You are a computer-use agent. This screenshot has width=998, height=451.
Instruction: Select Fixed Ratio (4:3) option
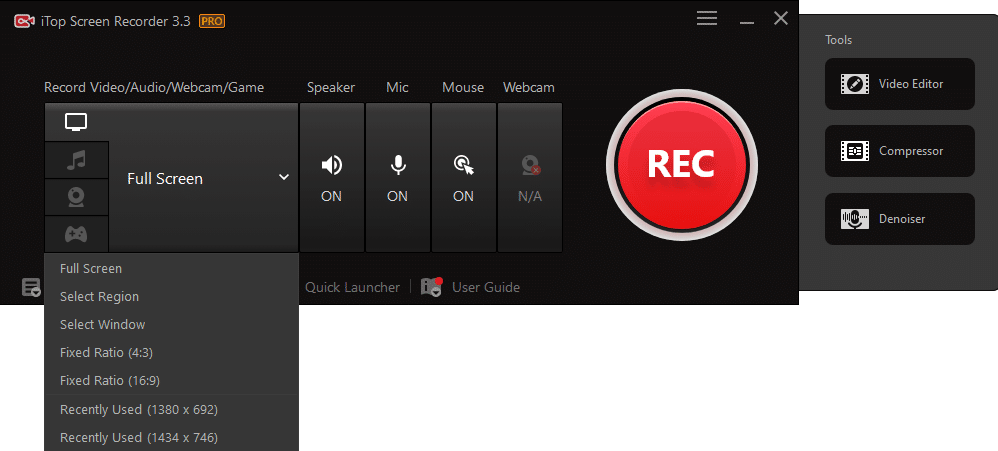click(x=106, y=353)
